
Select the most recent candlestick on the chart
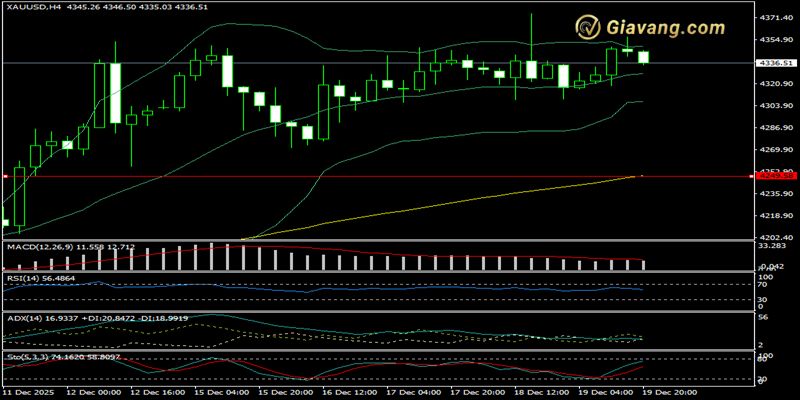pyautogui.click(x=643, y=58)
